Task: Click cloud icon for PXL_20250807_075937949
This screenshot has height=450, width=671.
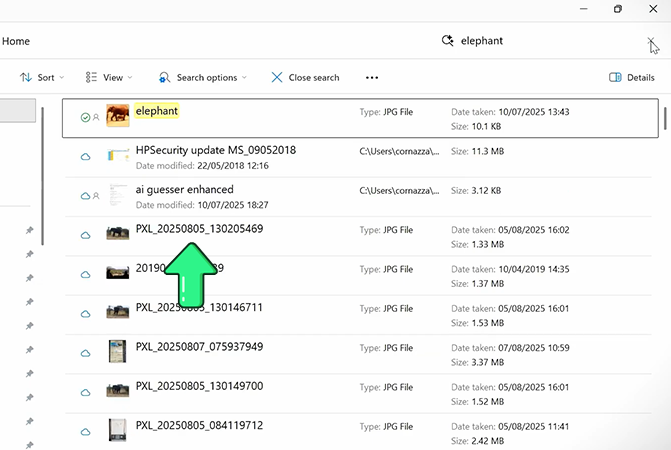Action: tap(86, 353)
